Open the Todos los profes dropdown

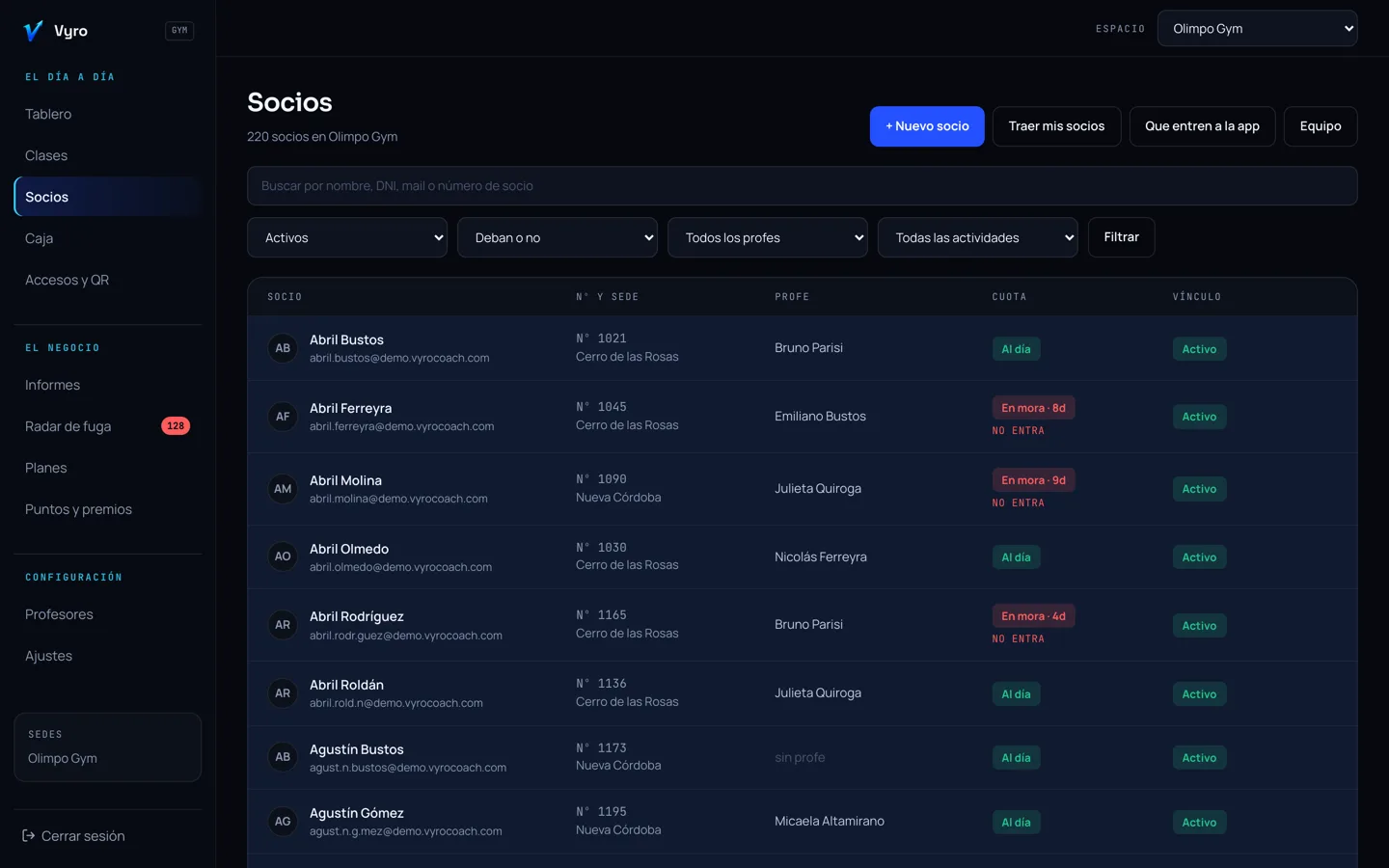click(x=768, y=237)
